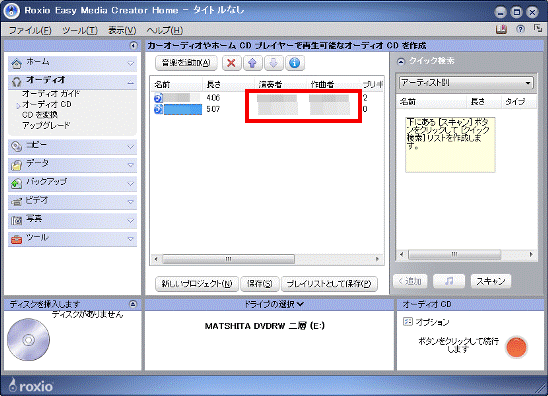Click the track list horizontal scrollbar thumb
The width and height of the screenshot is (548, 396).
pyautogui.click(x=229, y=259)
